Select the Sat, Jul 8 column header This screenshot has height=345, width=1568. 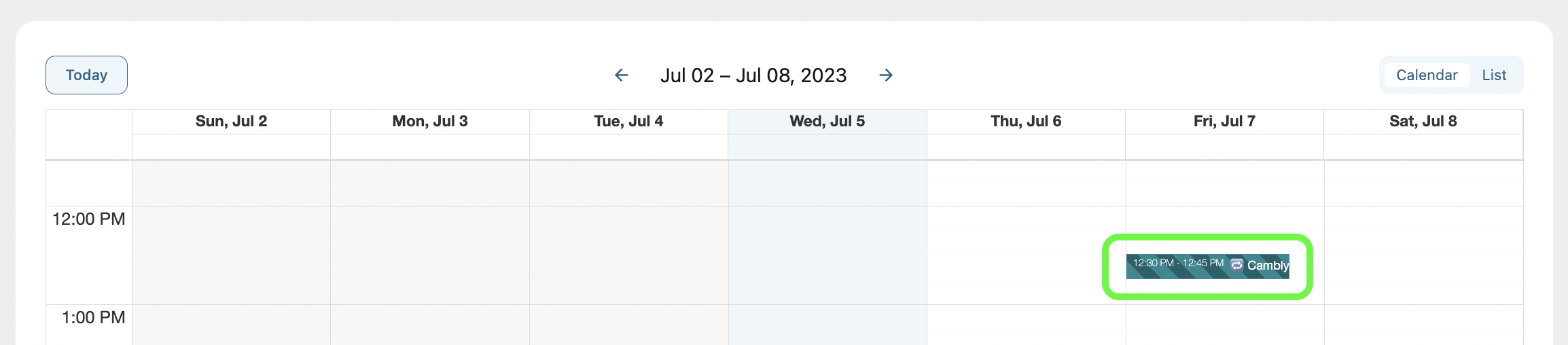1423,122
